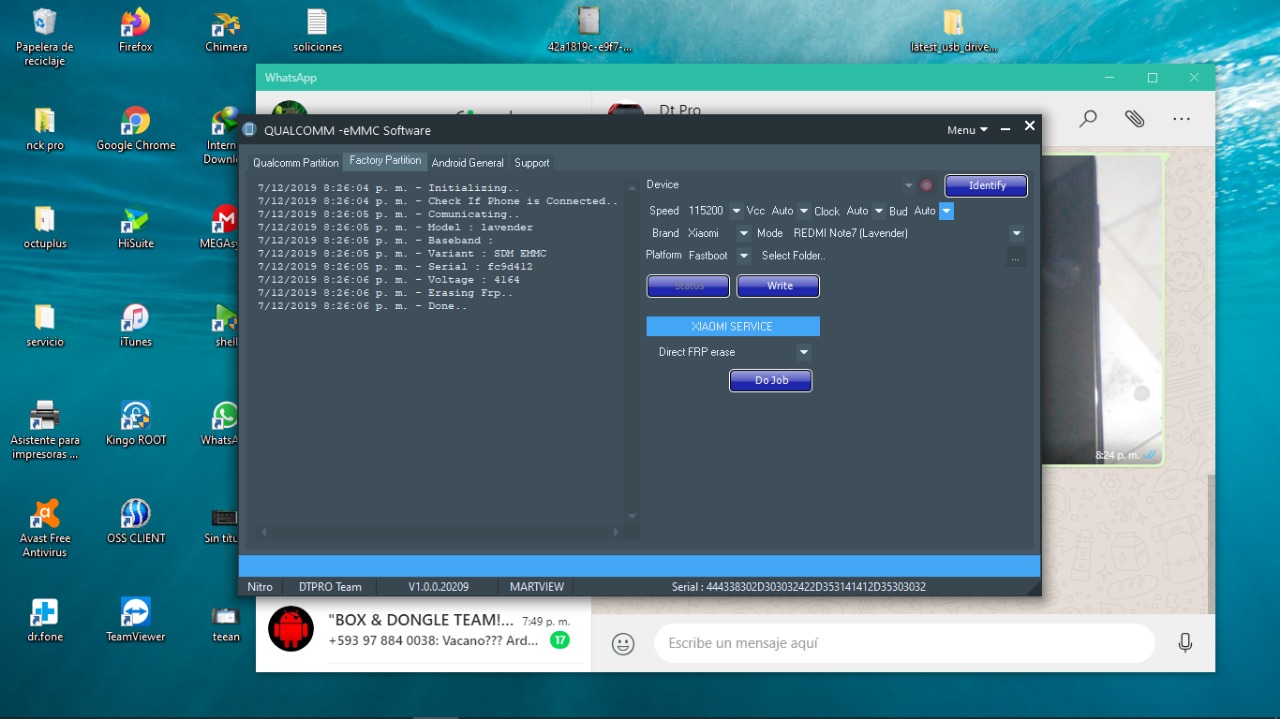Open the WhatsApp three-dot chat menu
The image size is (1280, 719).
pyautogui.click(x=1181, y=119)
